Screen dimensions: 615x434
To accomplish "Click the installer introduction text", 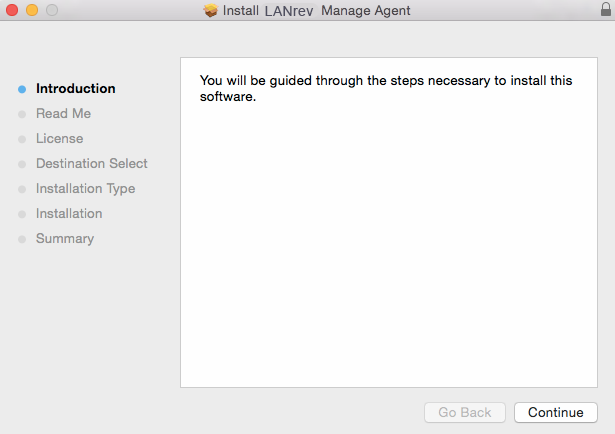I will (386, 88).
